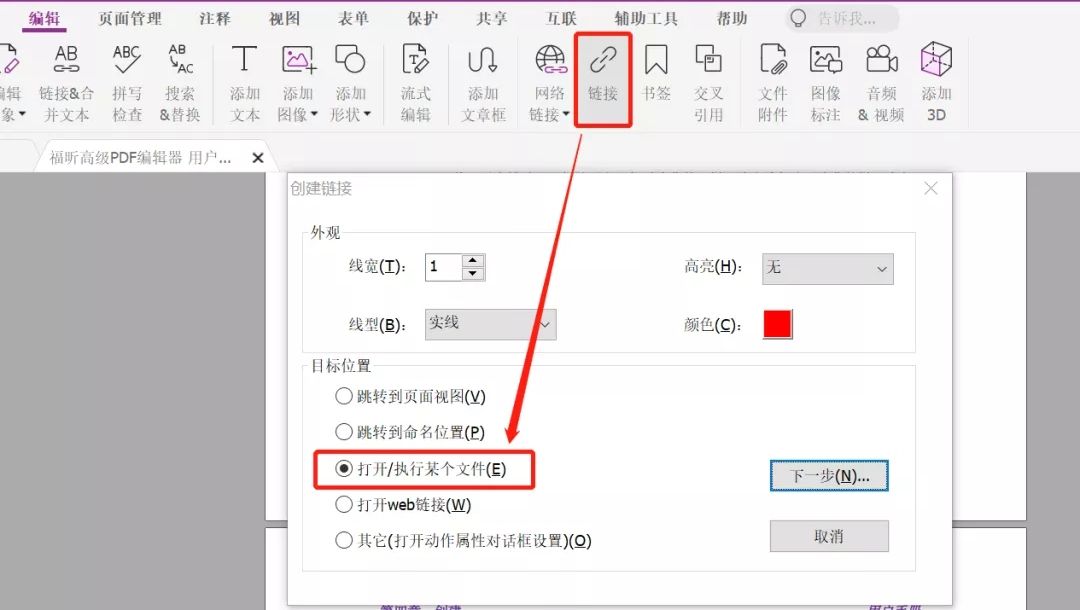
Task: Open the 书签 tool
Action: point(655,75)
